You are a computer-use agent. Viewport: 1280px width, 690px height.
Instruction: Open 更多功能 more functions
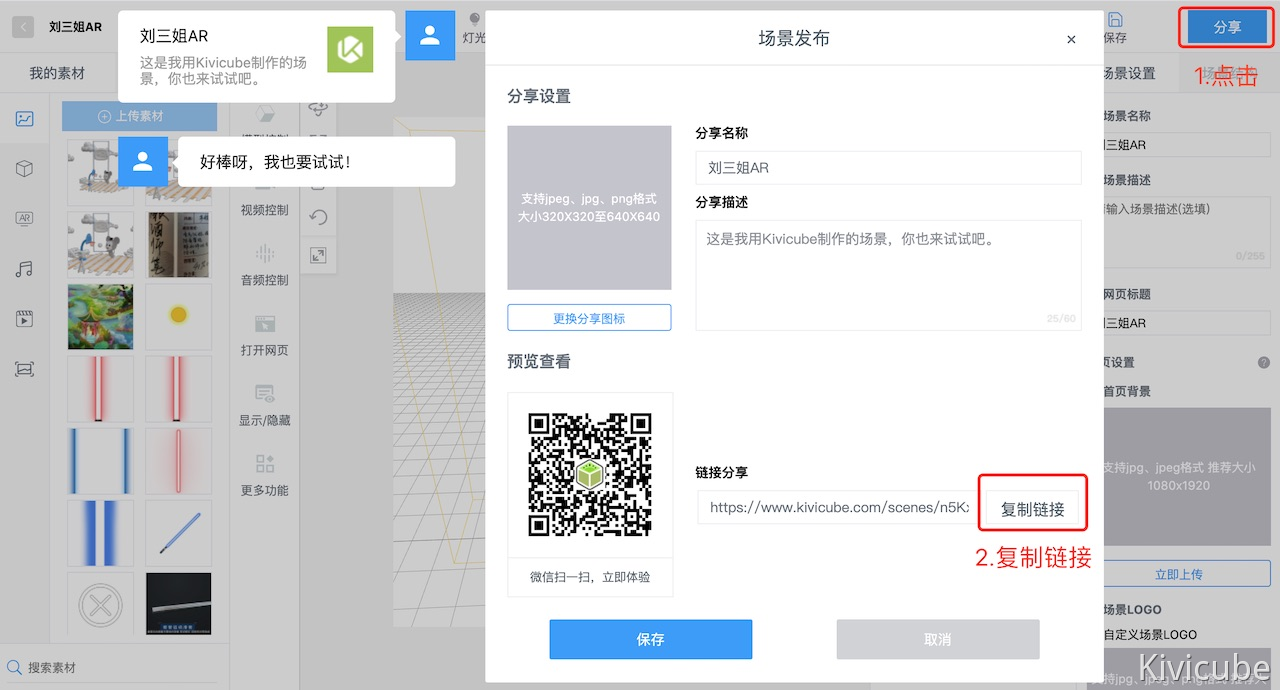[265, 476]
